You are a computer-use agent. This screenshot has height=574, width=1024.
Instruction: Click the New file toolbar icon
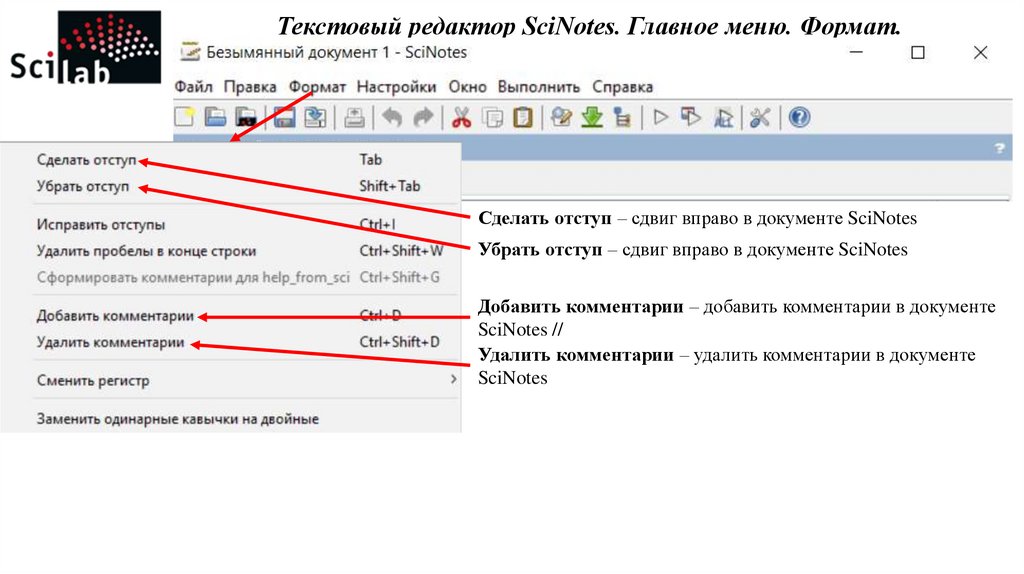[184, 118]
